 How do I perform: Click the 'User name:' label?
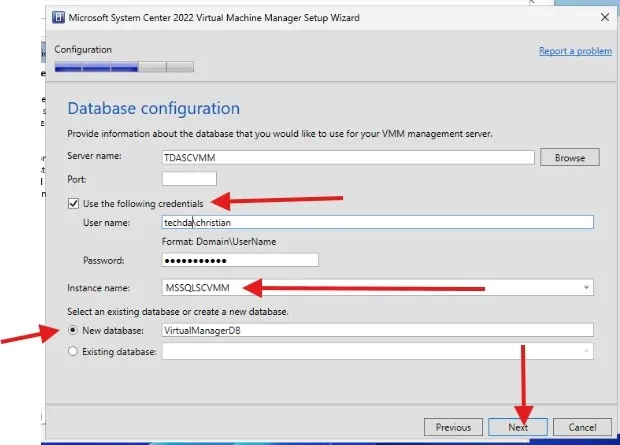pos(106,223)
